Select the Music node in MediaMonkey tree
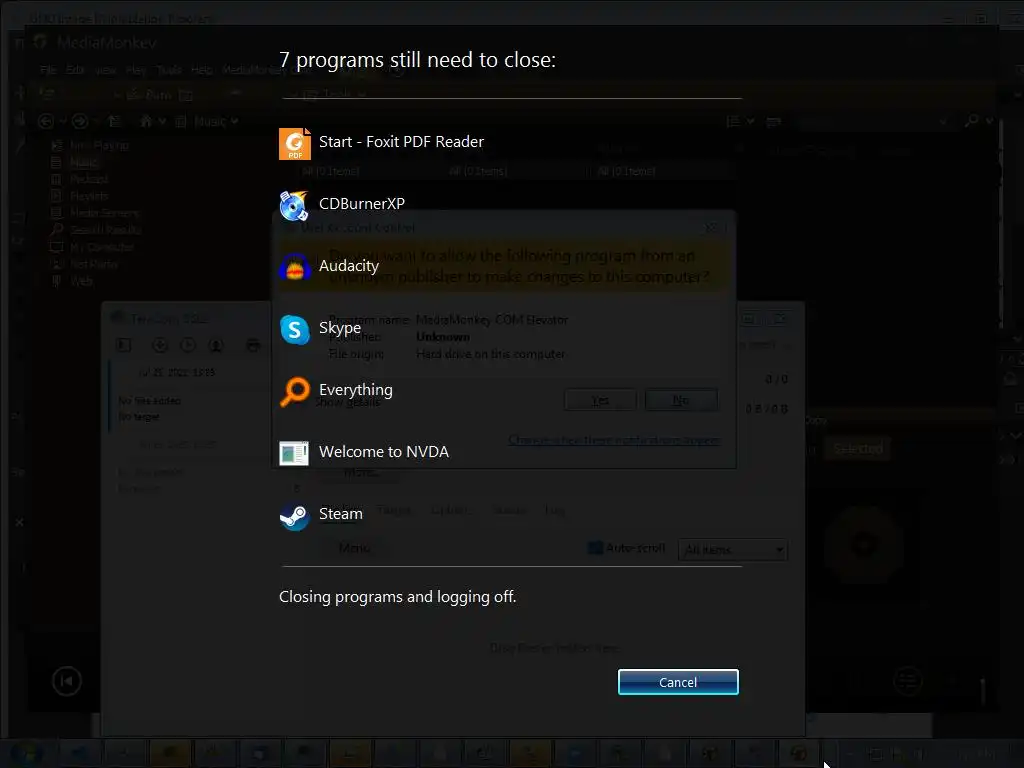Image resolution: width=1024 pixels, height=768 pixels. pyautogui.click(x=83, y=162)
